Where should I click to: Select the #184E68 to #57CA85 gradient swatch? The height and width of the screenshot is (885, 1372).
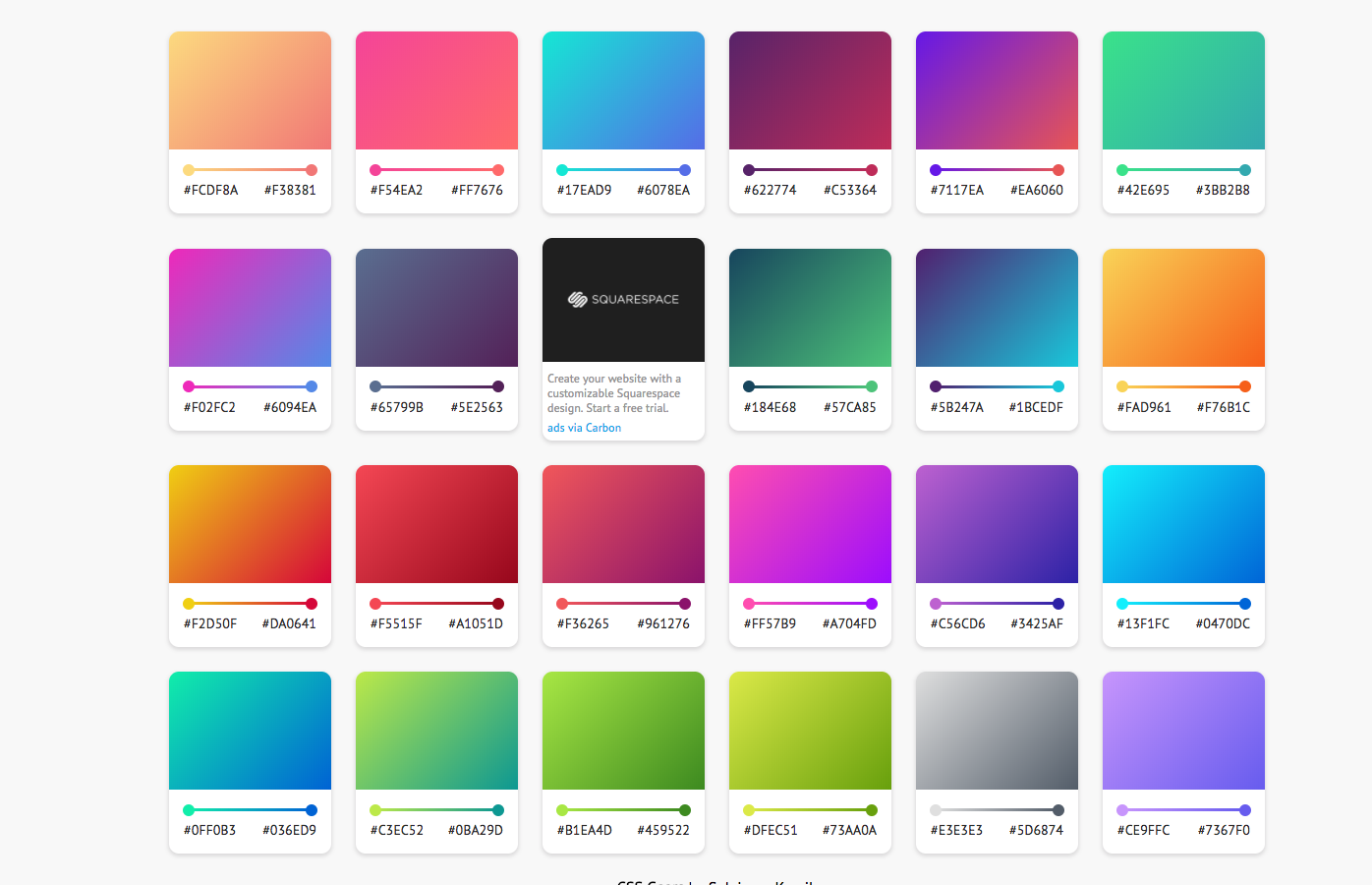[810, 308]
